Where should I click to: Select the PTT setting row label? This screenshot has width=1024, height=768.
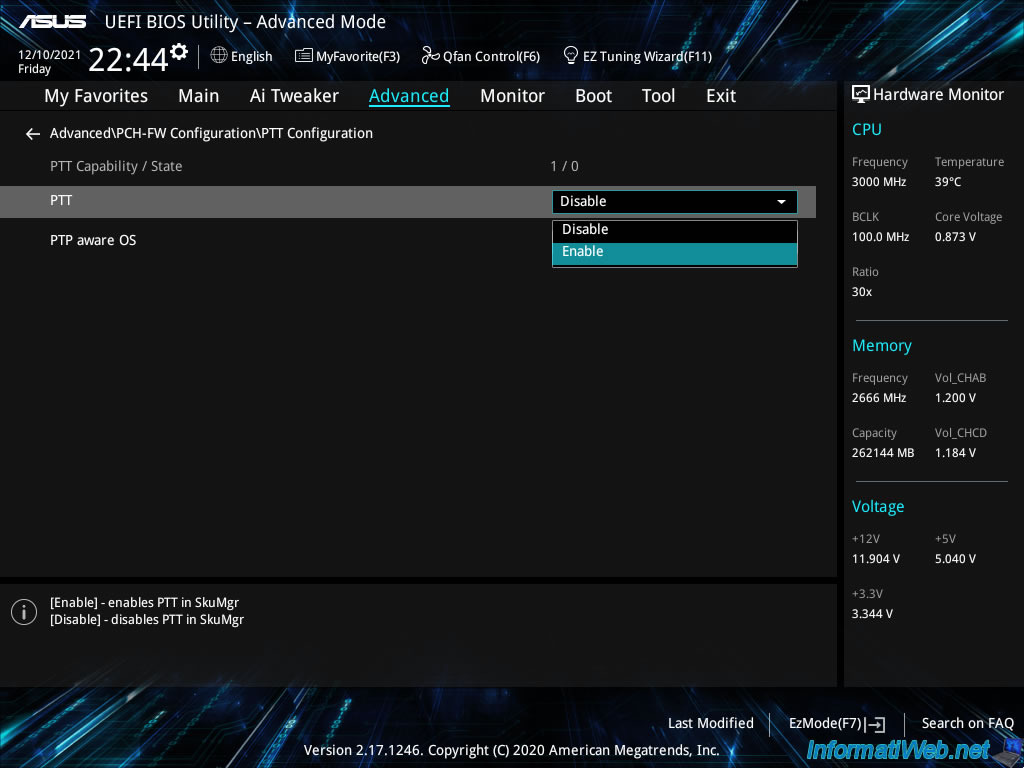[61, 200]
